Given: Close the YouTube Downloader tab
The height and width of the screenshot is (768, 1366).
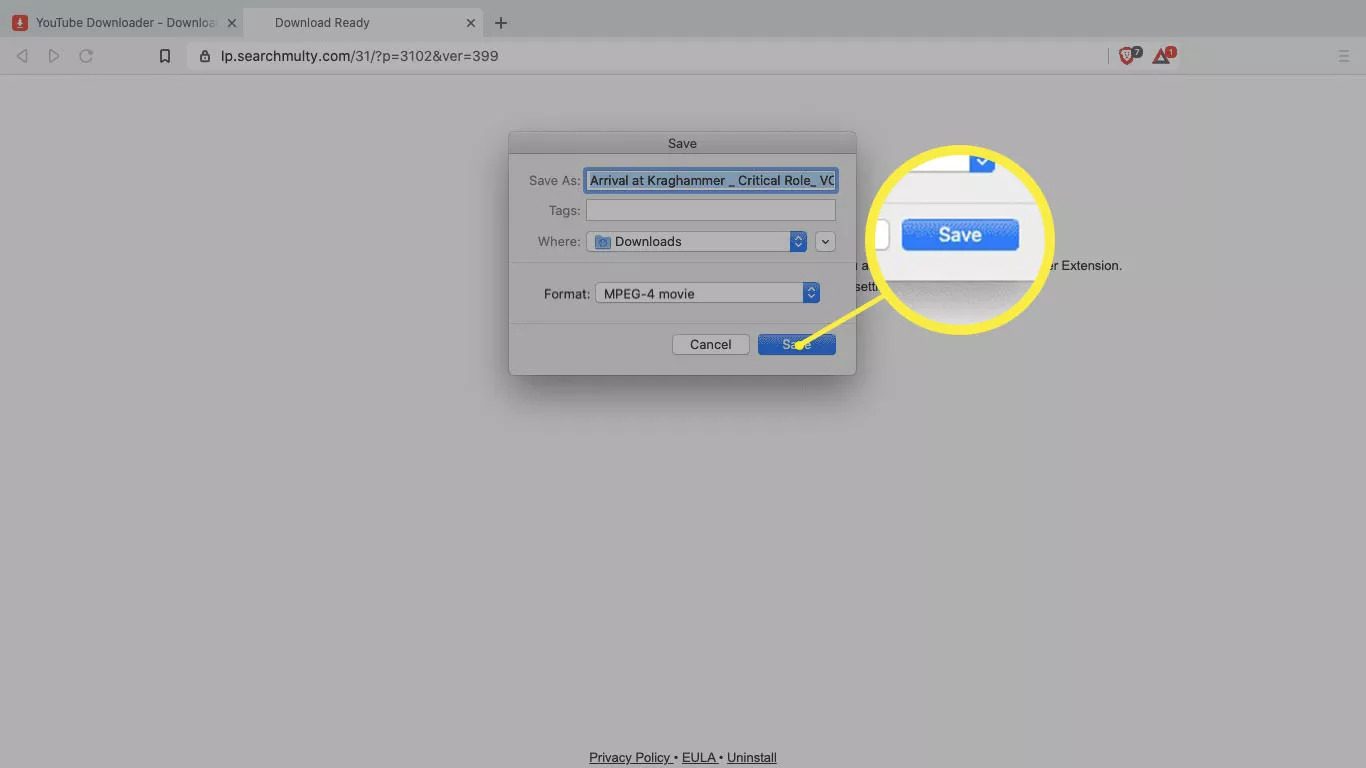Looking at the screenshot, I should [232, 23].
